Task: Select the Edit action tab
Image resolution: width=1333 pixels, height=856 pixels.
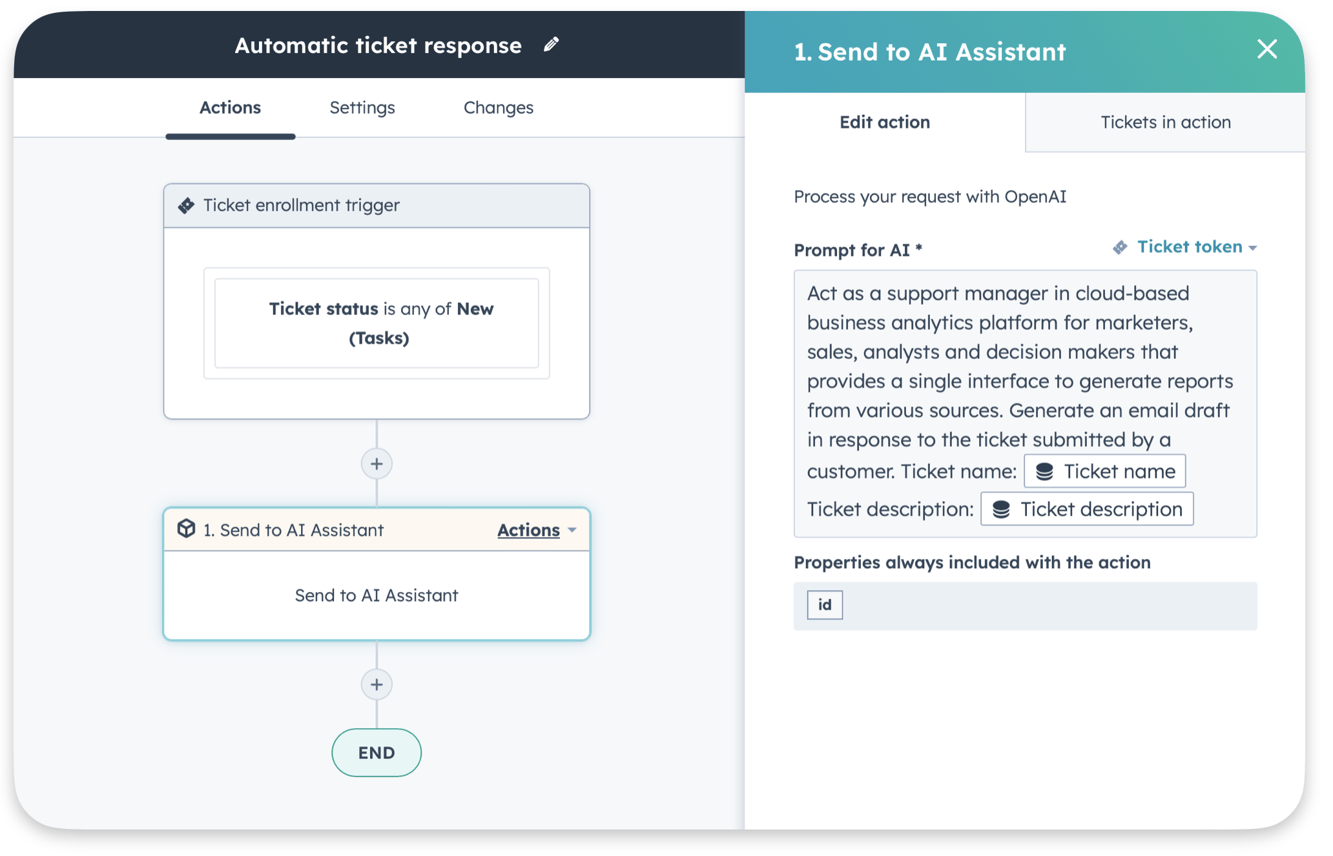Action: 884,122
